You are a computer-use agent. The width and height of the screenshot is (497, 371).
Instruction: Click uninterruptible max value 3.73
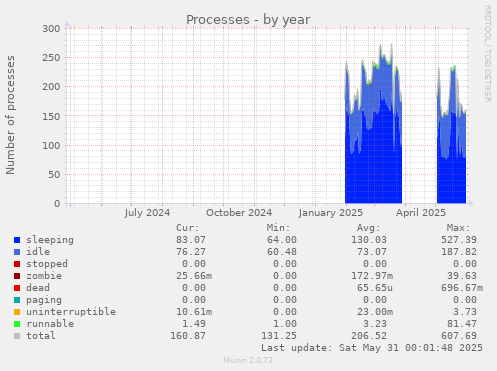465,312
